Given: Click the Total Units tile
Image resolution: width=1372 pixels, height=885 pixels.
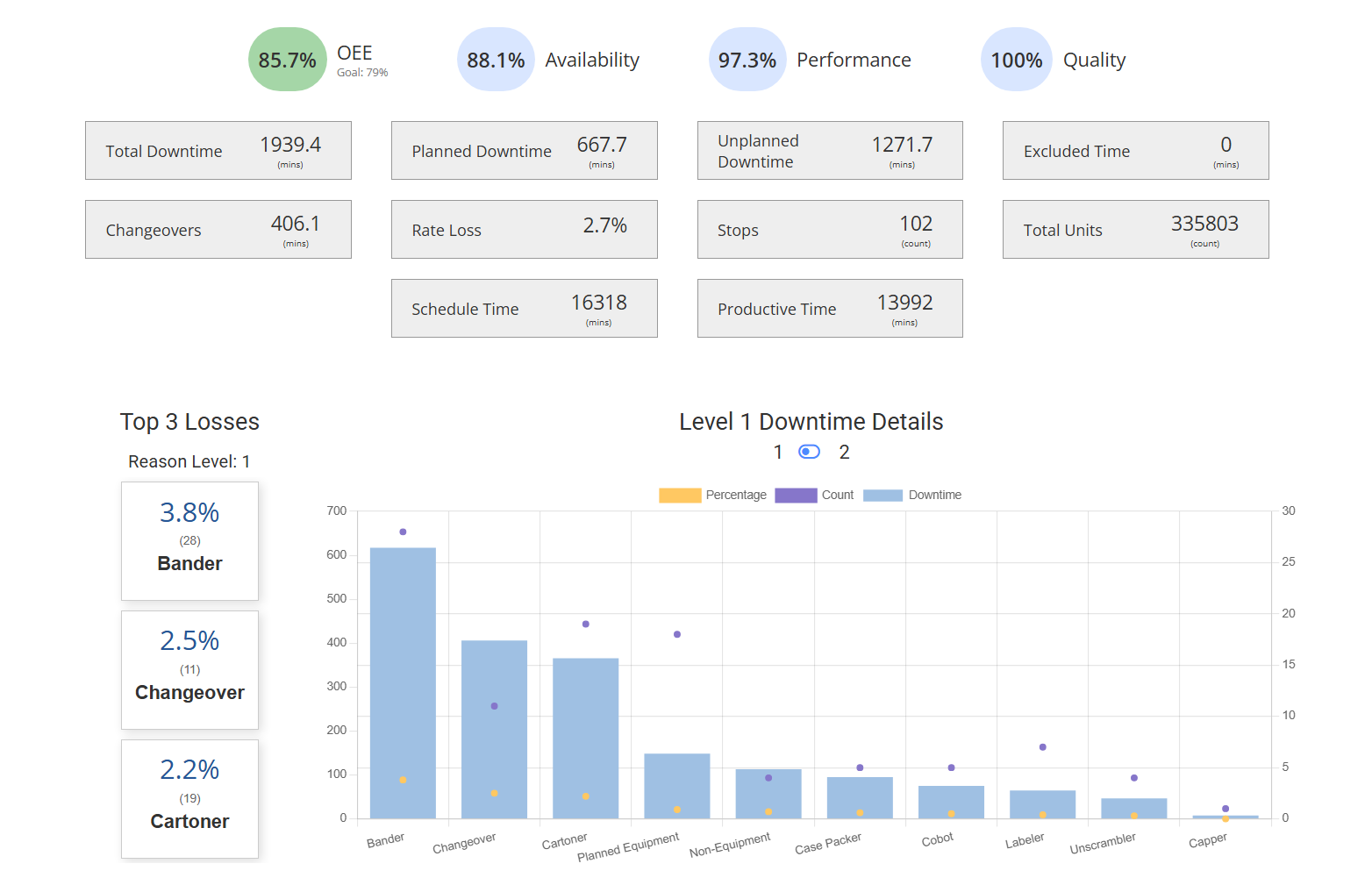Looking at the screenshot, I should (1135, 230).
